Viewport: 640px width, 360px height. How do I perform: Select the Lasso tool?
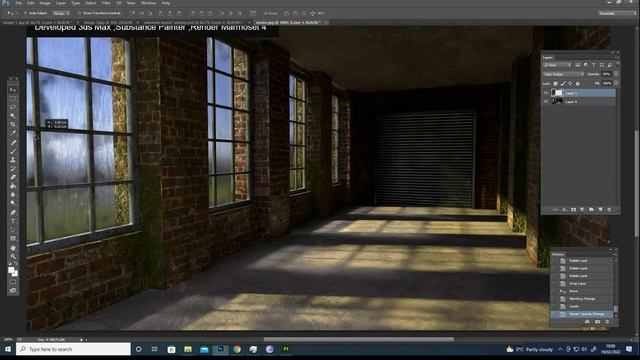click(13, 107)
